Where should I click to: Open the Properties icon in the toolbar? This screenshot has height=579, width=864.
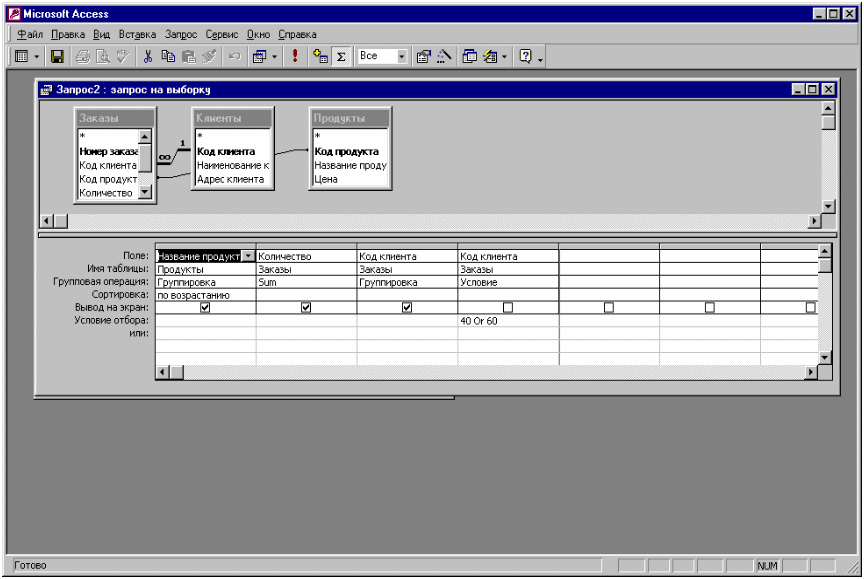pos(423,57)
